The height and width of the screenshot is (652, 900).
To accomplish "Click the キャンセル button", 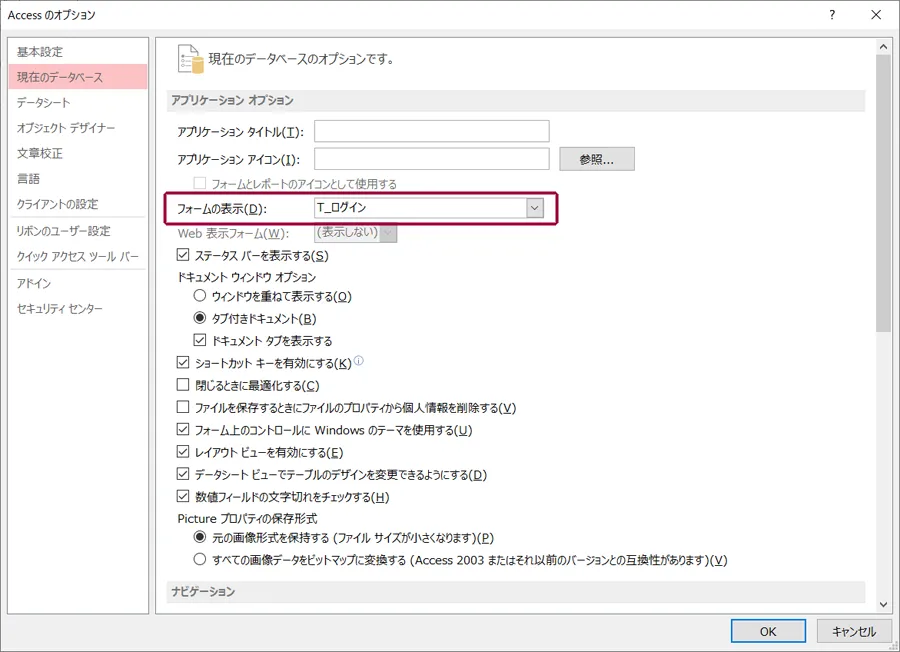I will (x=853, y=631).
